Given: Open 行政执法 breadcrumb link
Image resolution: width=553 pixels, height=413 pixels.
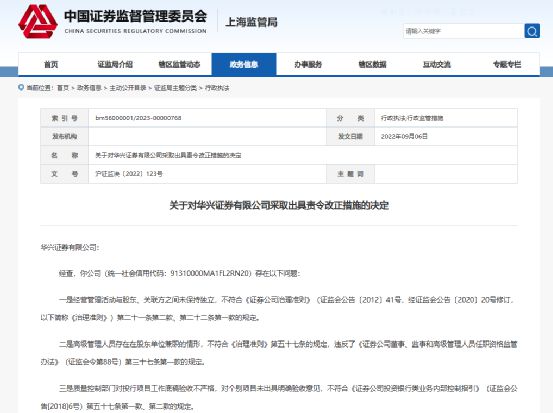Looking at the screenshot, I should tap(217, 88).
